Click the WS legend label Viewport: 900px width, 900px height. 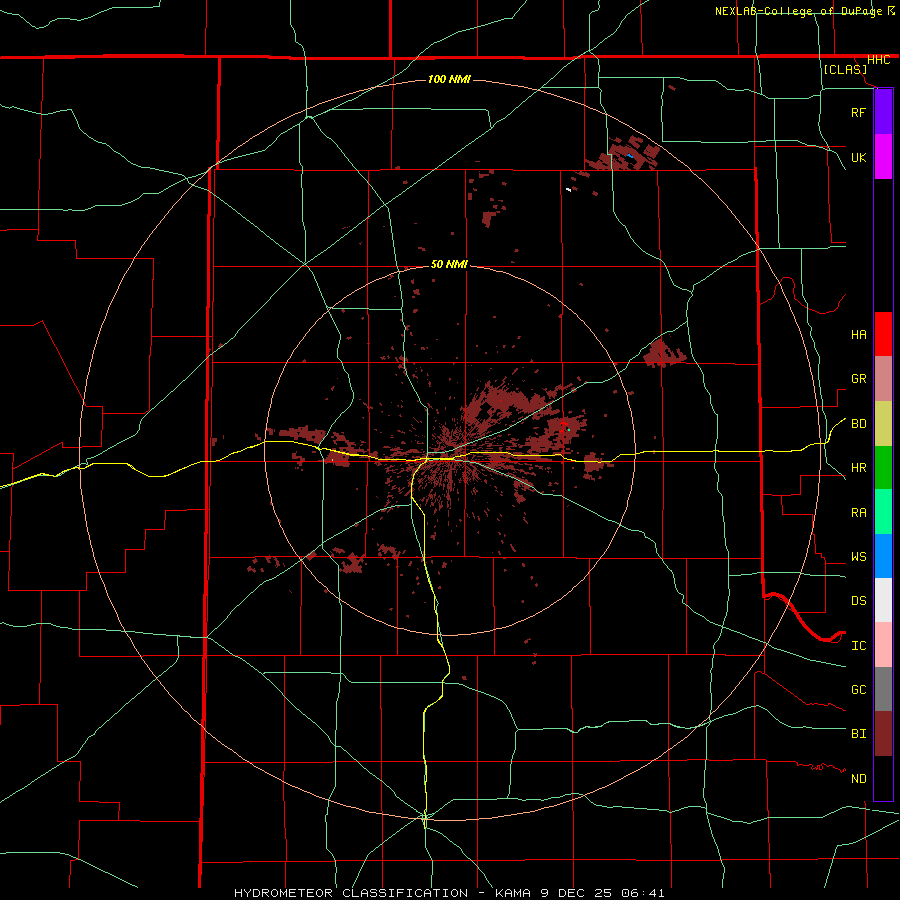tap(858, 557)
